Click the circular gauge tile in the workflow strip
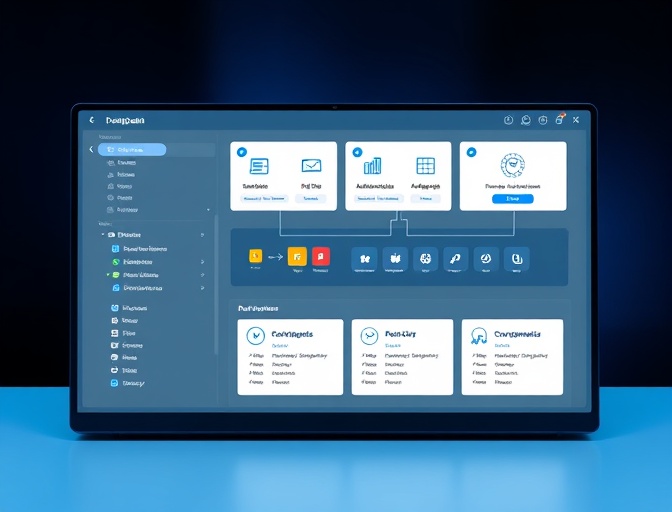The image size is (672, 512). click(x=486, y=259)
